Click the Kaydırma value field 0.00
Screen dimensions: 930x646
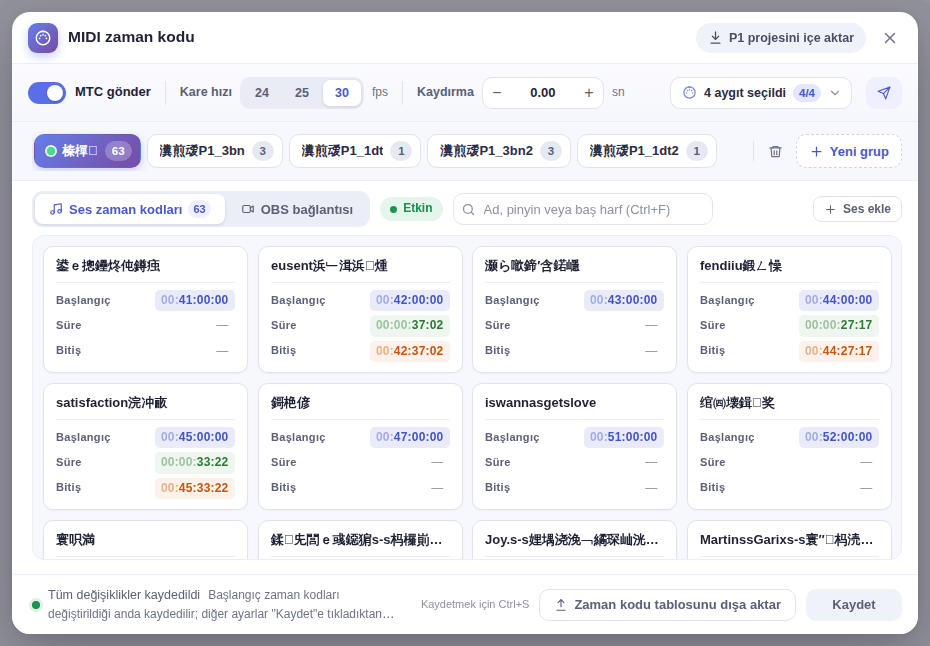pos(543,93)
